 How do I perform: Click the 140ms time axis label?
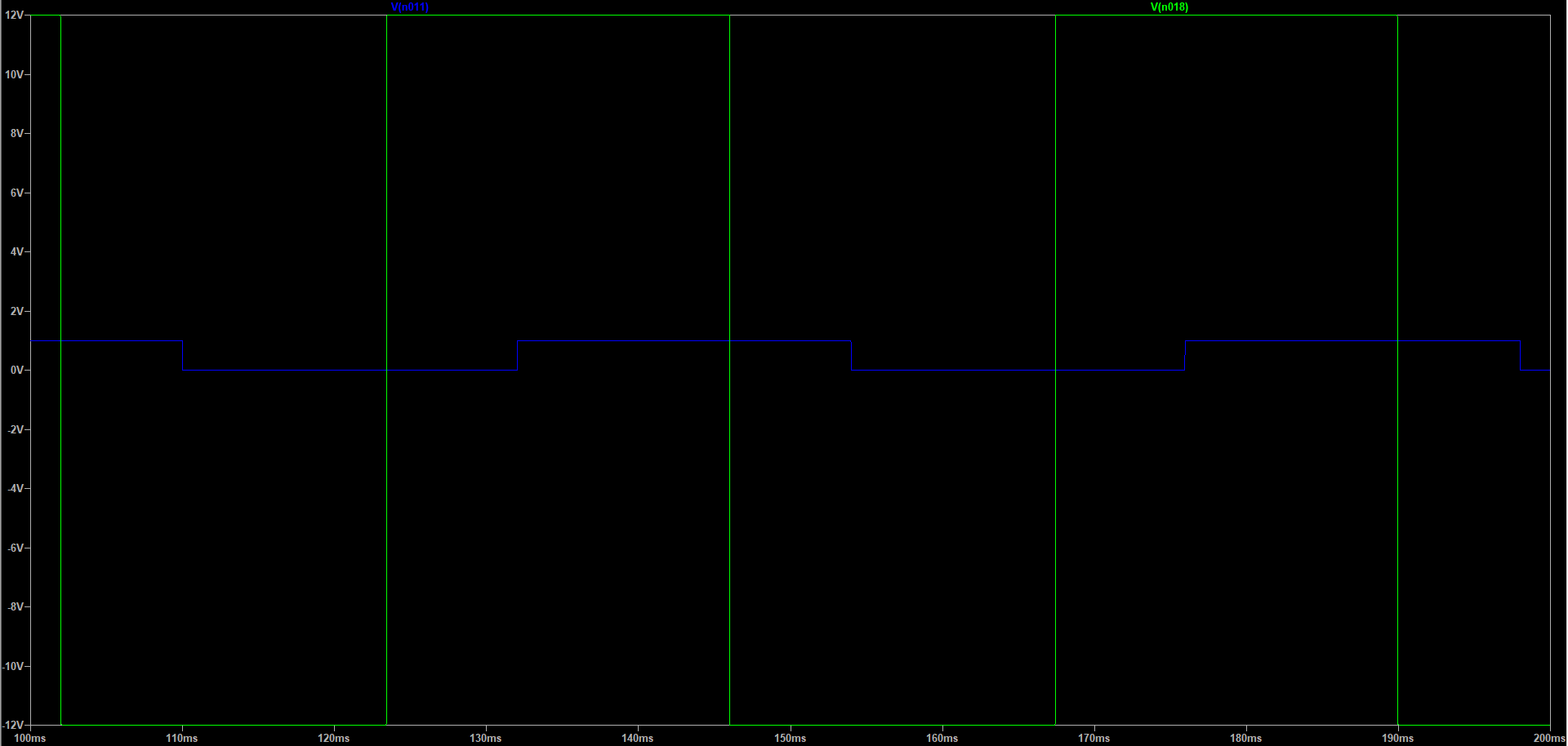pos(638,738)
